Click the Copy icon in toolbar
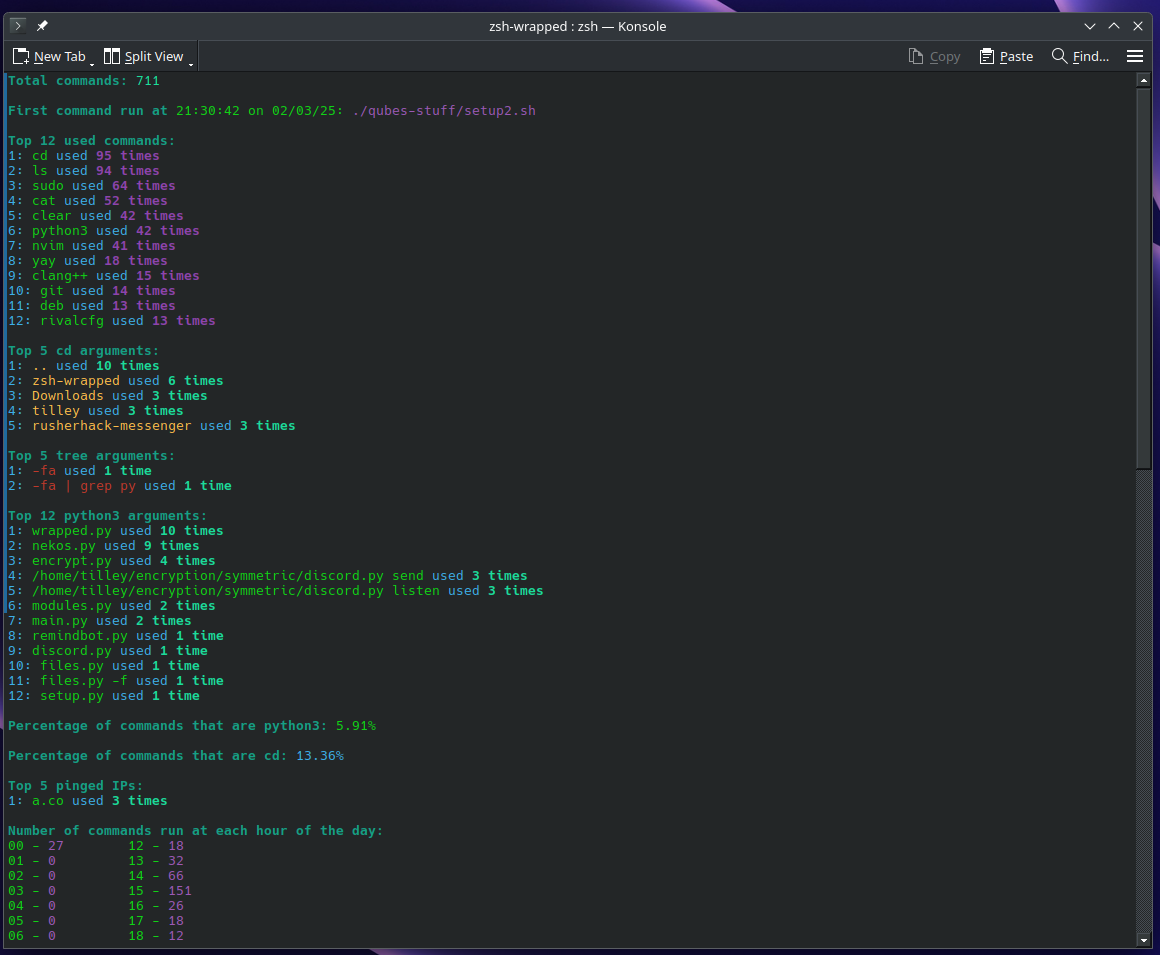Image resolution: width=1160 pixels, height=955 pixels. pyautogui.click(x=915, y=57)
